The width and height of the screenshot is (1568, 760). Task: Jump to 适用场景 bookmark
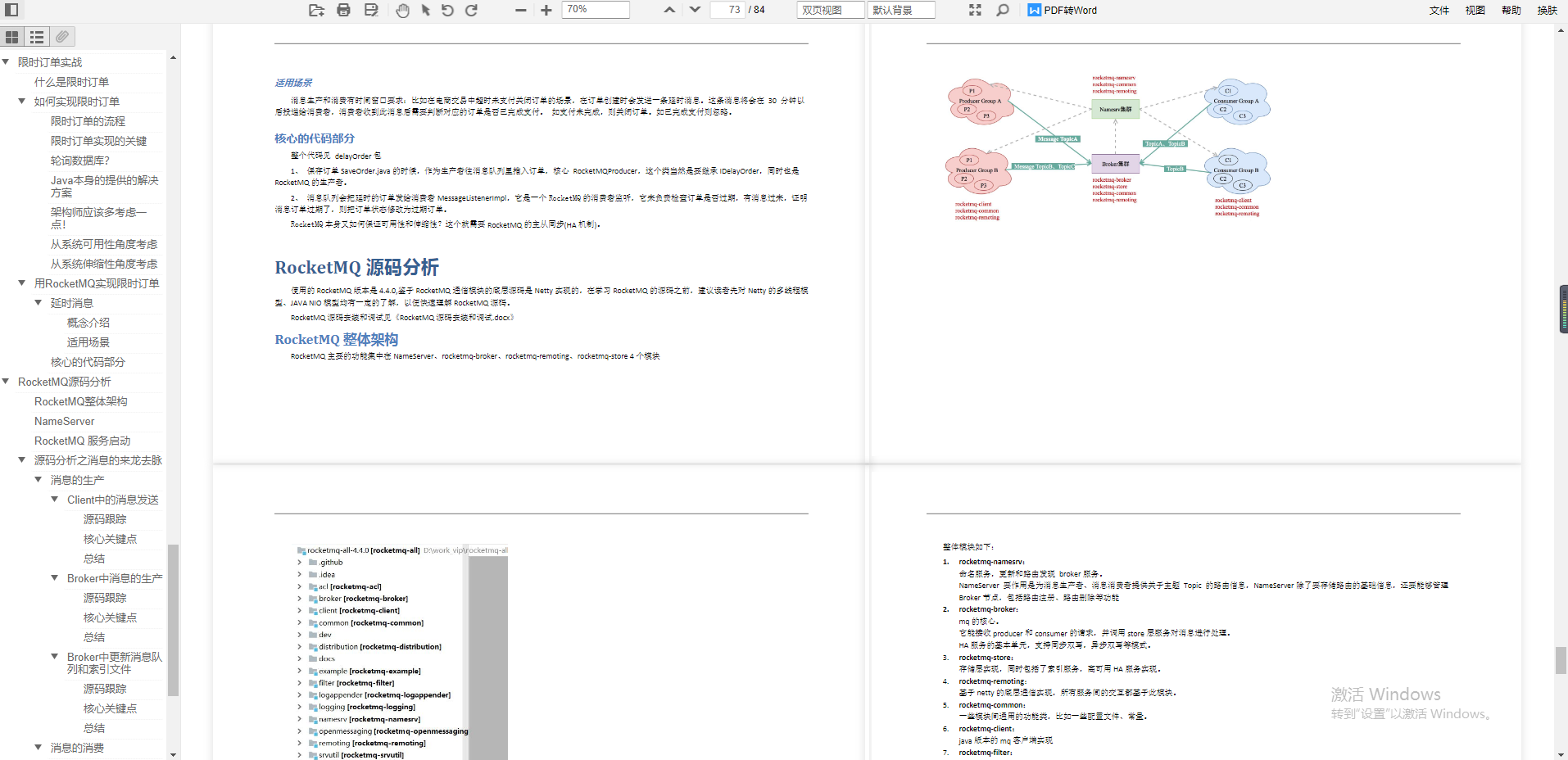[88, 342]
